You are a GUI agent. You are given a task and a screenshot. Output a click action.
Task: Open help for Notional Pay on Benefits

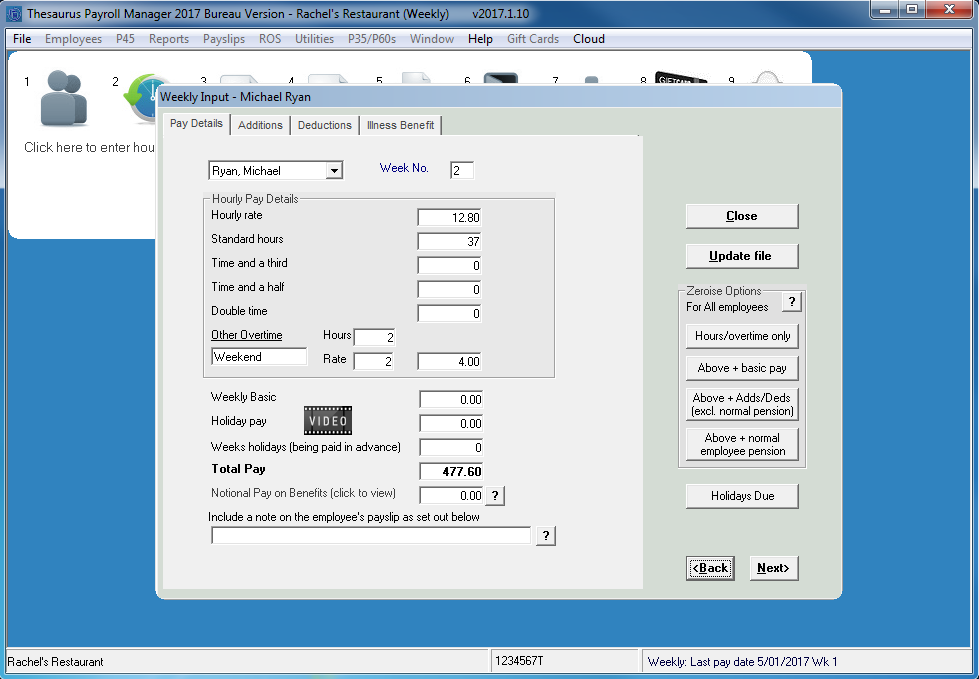(495, 496)
